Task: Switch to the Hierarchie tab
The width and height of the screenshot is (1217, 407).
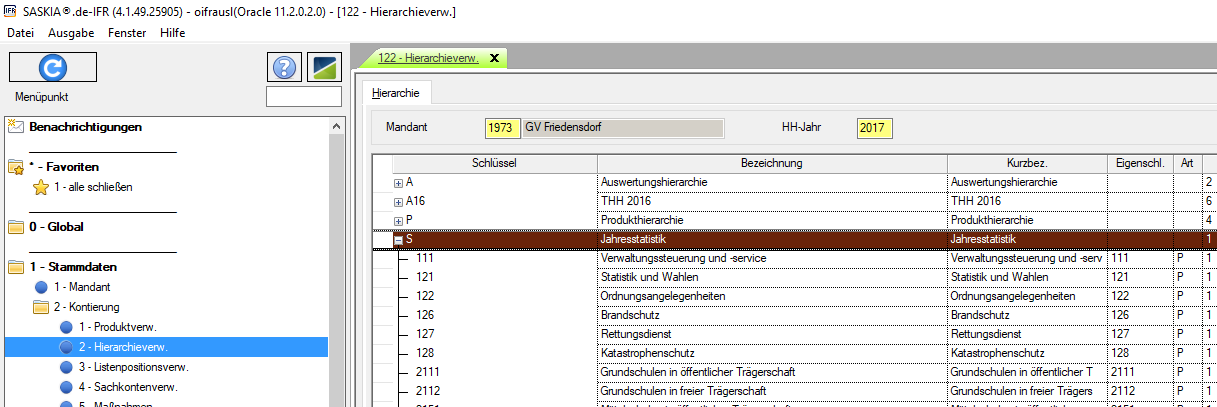Action: (x=394, y=93)
